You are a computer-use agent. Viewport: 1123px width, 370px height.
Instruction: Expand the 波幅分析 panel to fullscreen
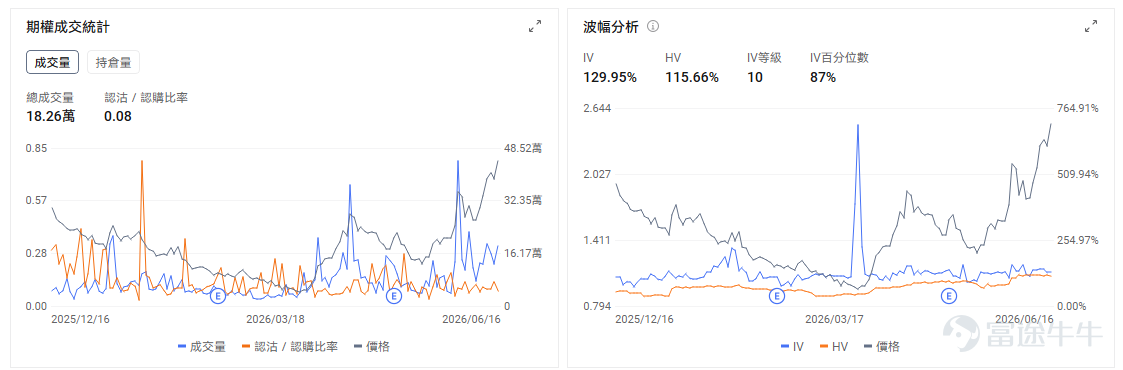[x=1091, y=27]
